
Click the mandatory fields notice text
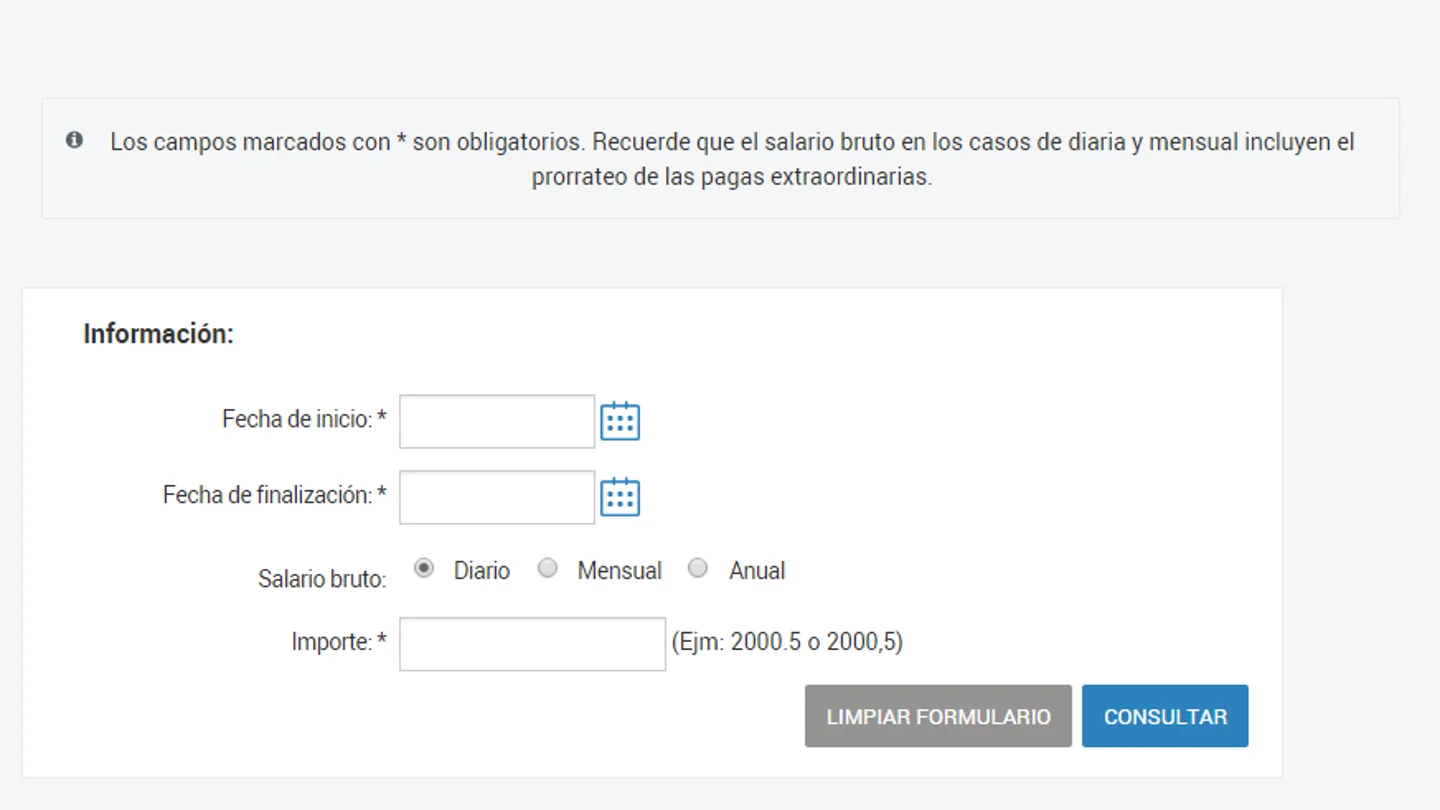(x=732, y=159)
